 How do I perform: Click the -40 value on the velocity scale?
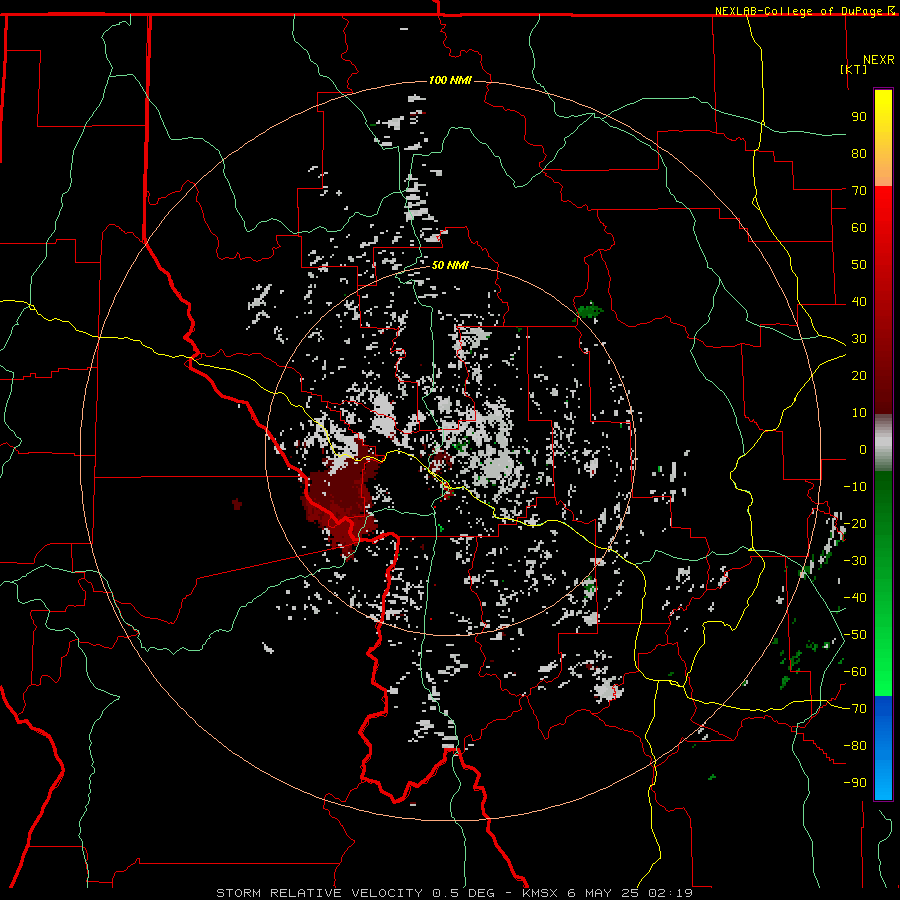point(855,598)
